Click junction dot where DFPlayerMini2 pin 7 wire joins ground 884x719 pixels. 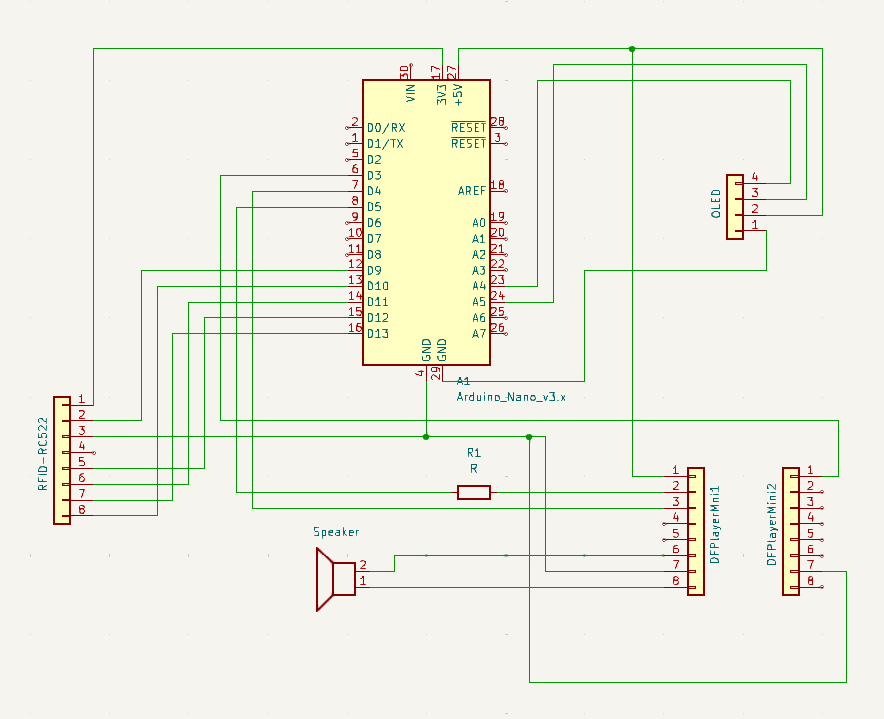tap(529, 436)
